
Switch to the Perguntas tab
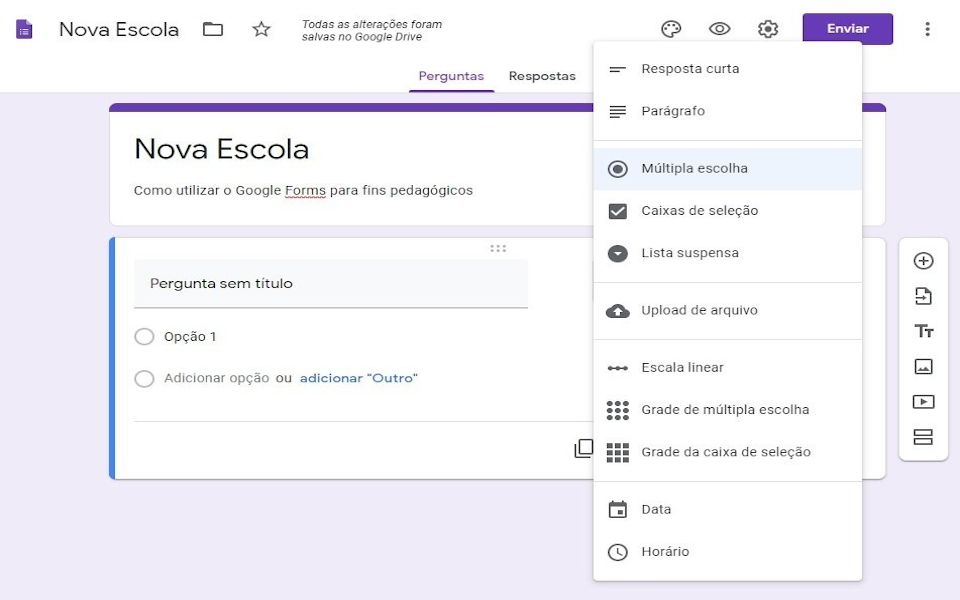pyautogui.click(x=451, y=76)
